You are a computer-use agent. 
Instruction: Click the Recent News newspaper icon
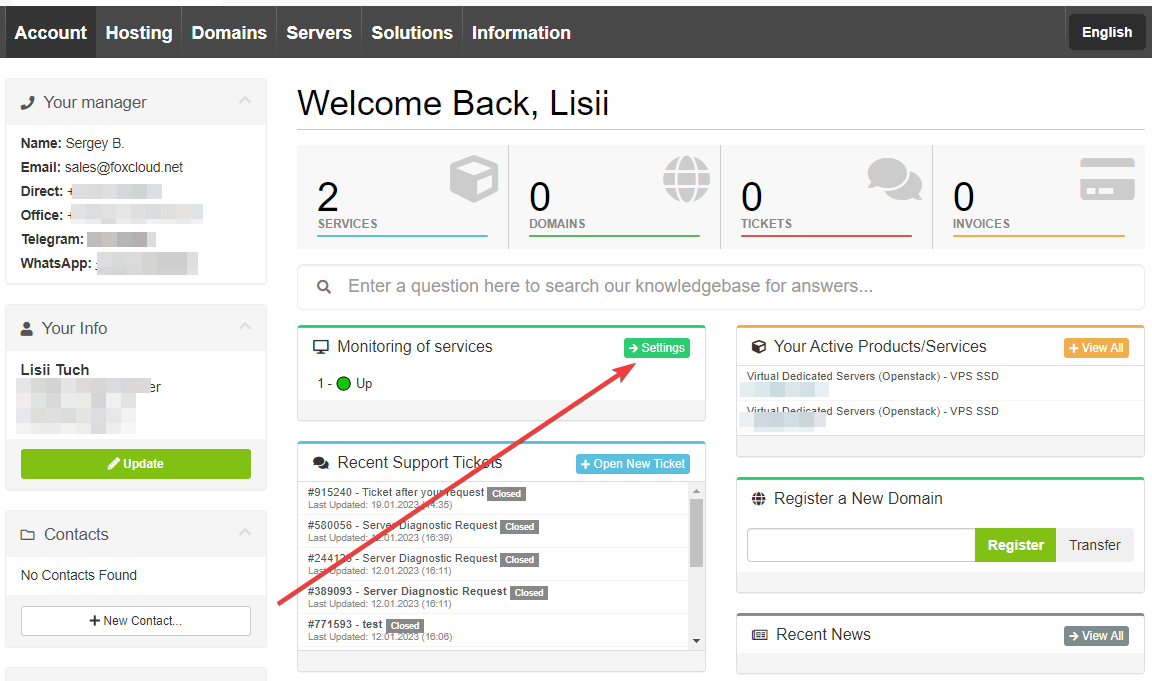pyautogui.click(x=759, y=635)
